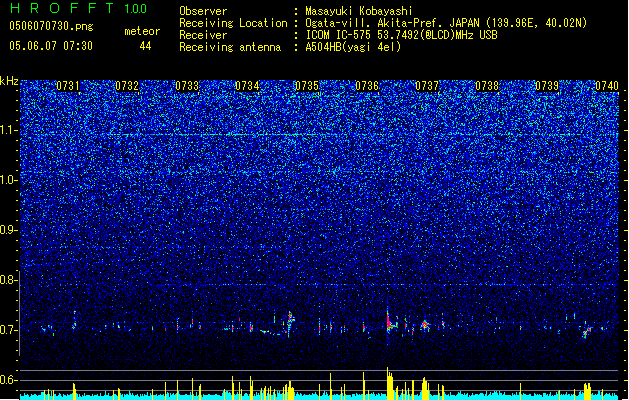Click the 'meteor' label
629x400 pixels.
point(142,32)
